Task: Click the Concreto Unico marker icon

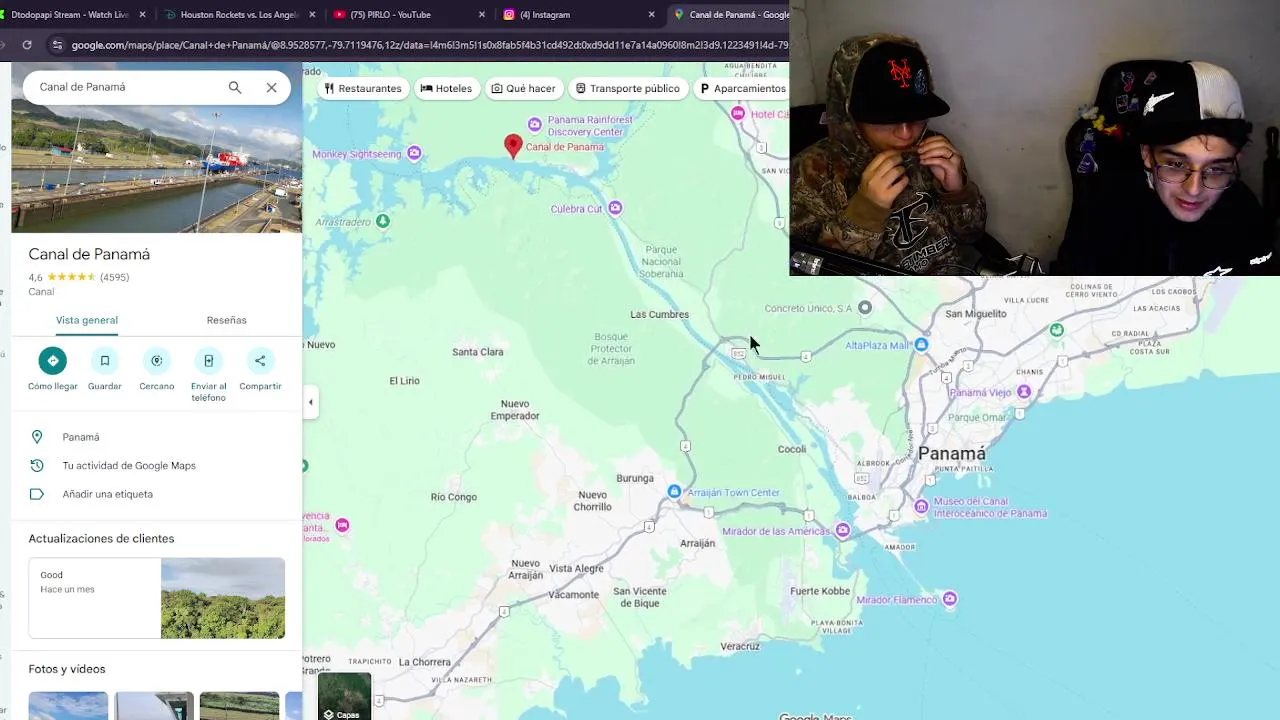Action: 865,308
